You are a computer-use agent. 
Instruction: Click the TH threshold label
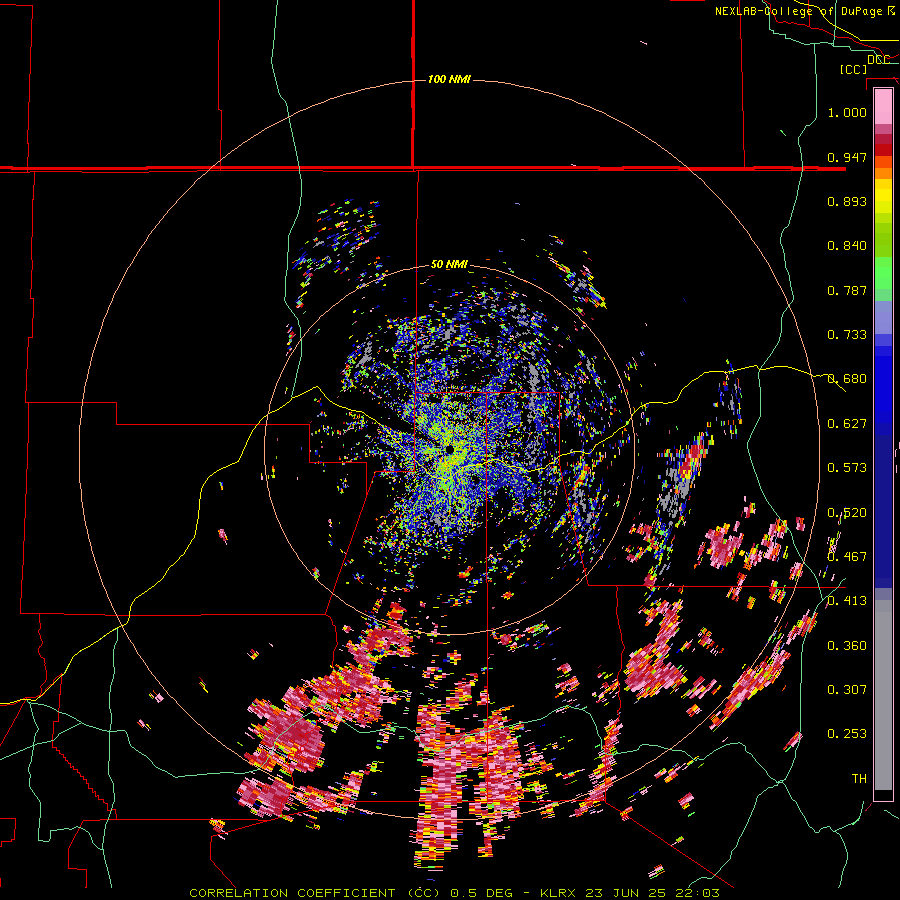[859, 779]
